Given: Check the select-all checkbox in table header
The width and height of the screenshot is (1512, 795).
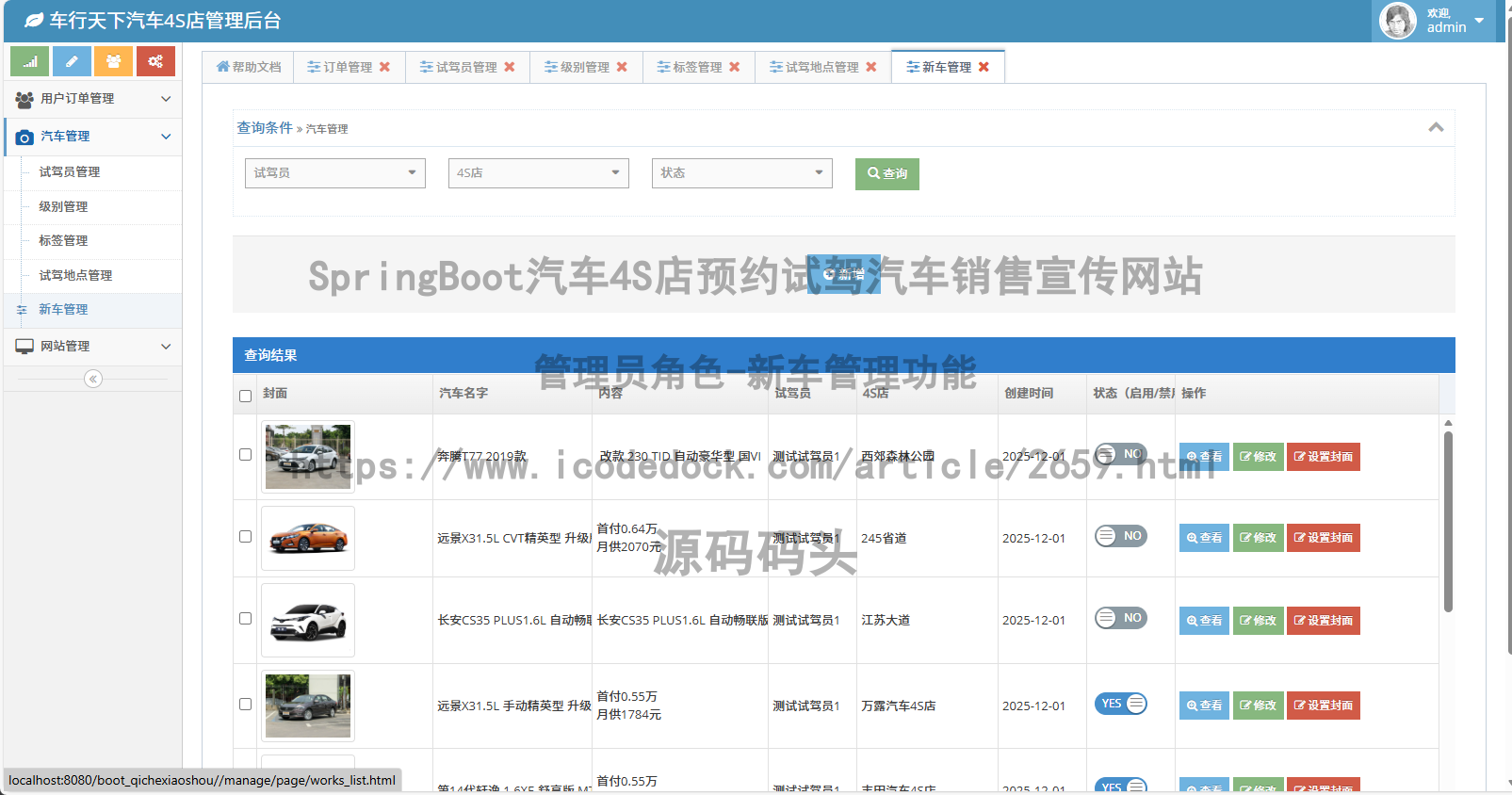Looking at the screenshot, I should [246, 397].
